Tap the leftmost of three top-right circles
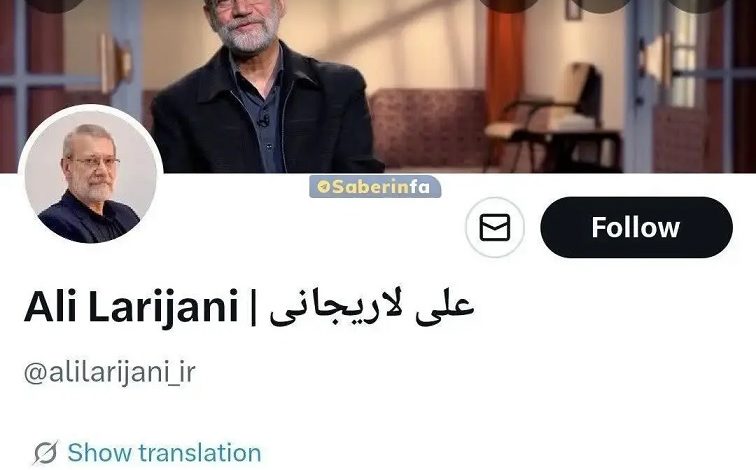Image resolution: width=756 pixels, height=470 pixels. [x=508, y=5]
